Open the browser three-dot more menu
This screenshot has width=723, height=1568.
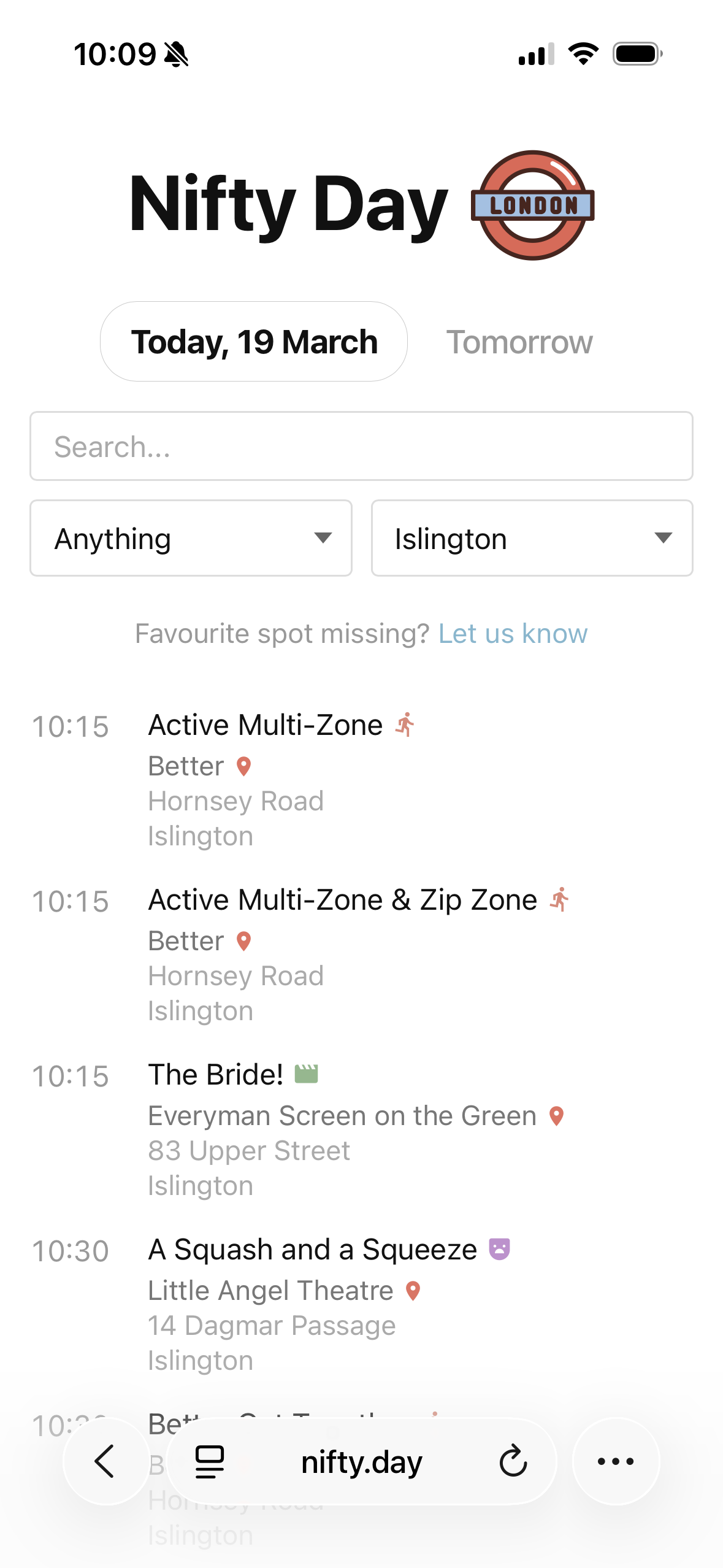(615, 1461)
